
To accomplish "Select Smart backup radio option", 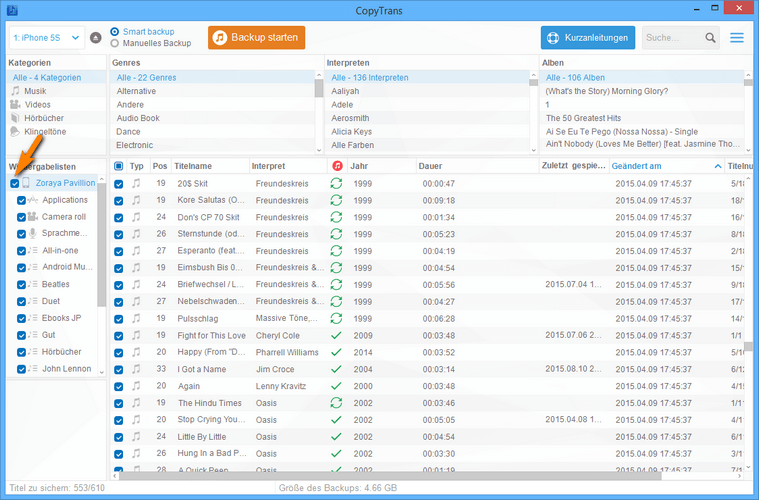I will click(x=115, y=31).
